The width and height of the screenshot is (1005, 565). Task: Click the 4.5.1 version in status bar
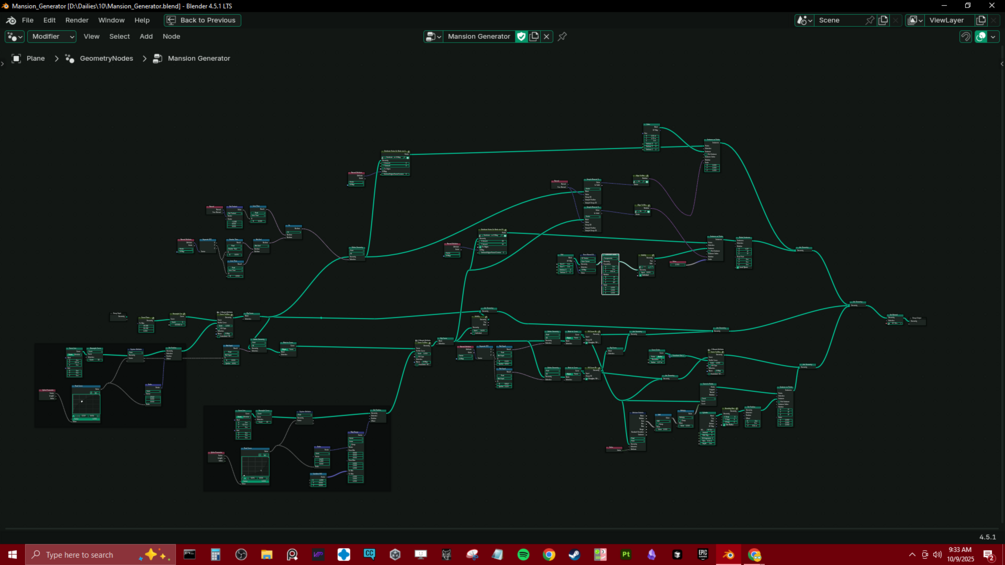click(987, 537)
